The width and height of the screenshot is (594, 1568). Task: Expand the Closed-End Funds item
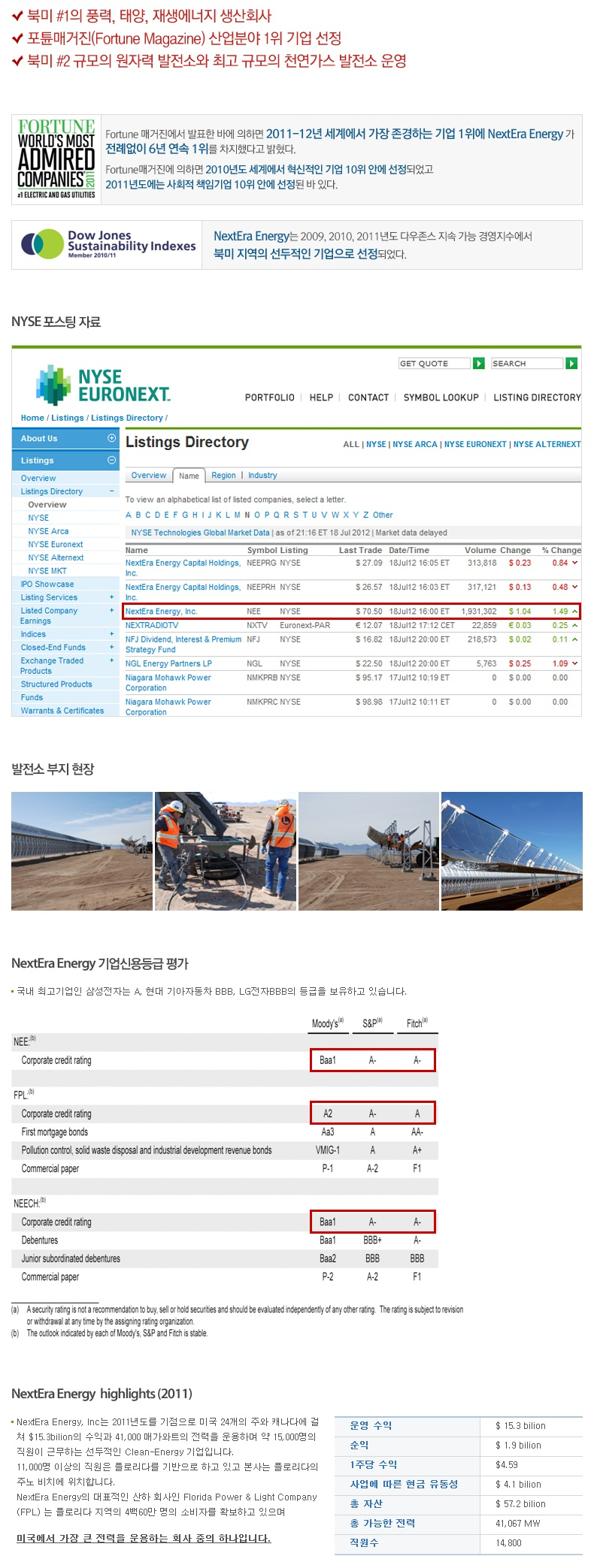pos(112,647)
